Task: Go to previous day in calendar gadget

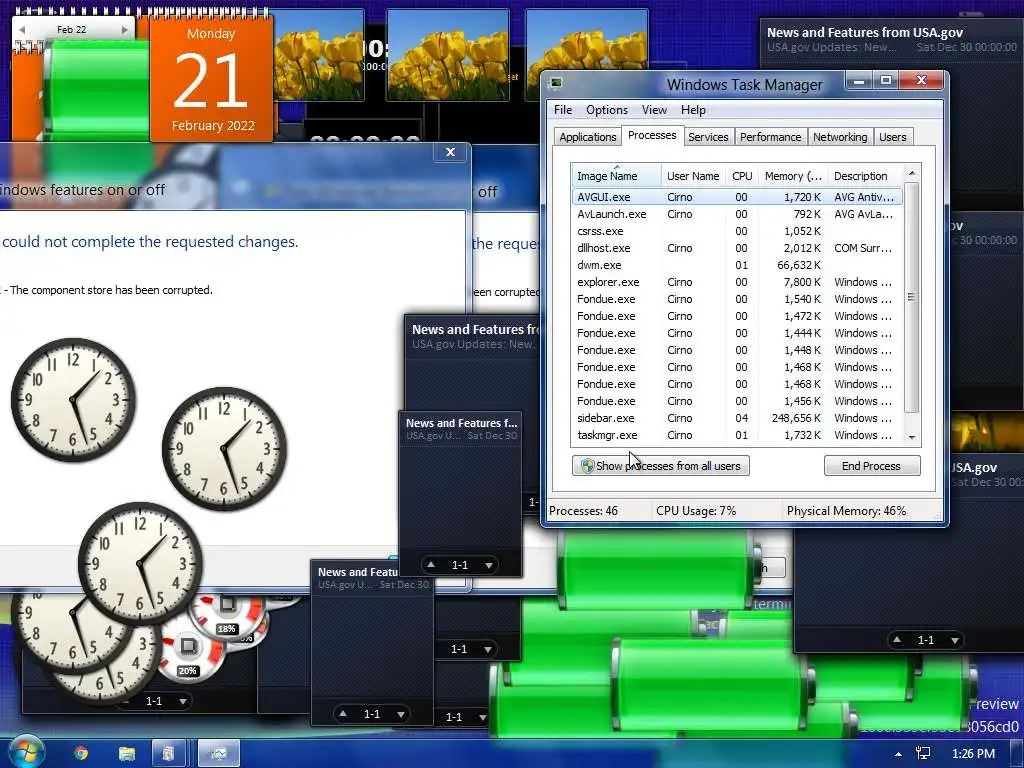Action: 22,29
